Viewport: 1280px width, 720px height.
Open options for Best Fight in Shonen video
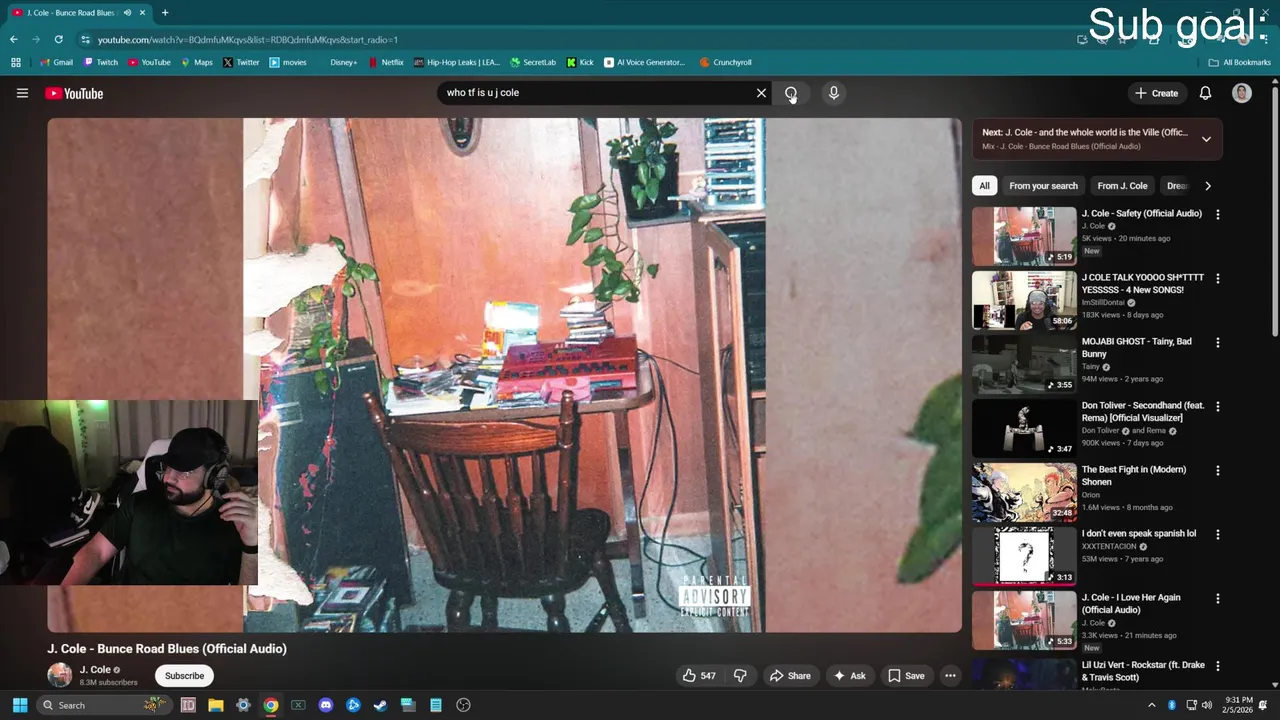[1217, 470]
